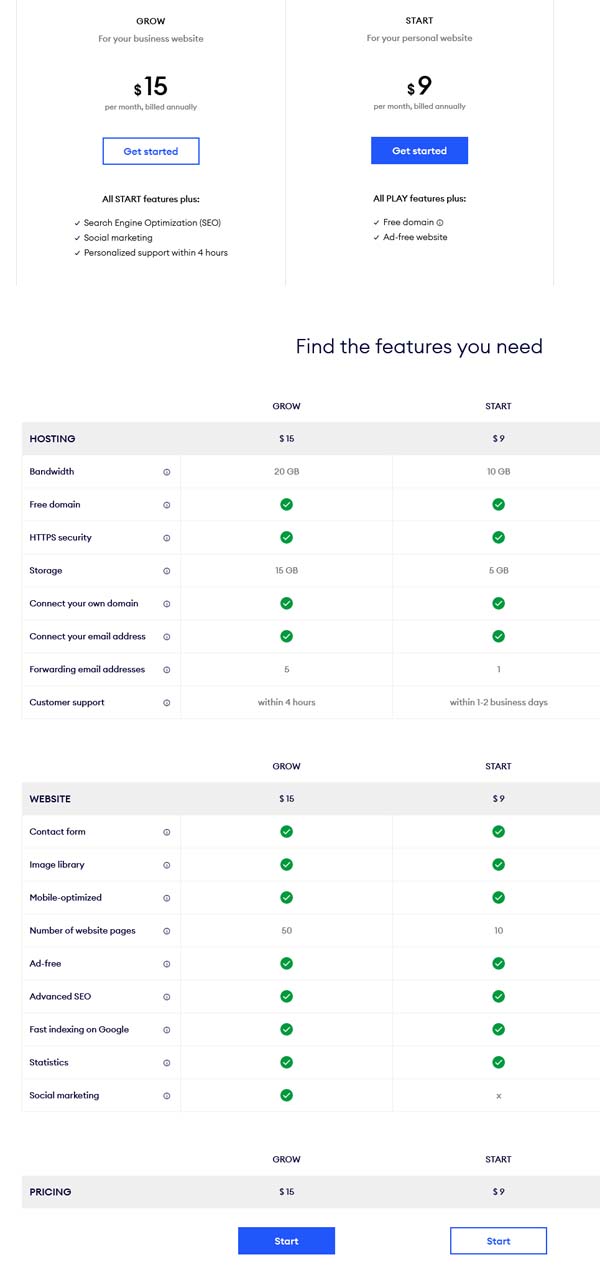Click the $15 price cell under GROW
This screenshot has width=600, height=1275.
coord(286,438)
